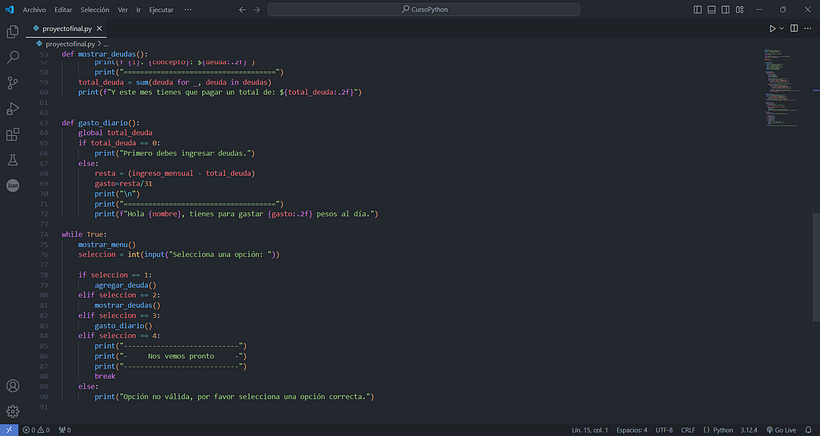
Task: Click the code minimap preview
Action: tap(782, 87)
